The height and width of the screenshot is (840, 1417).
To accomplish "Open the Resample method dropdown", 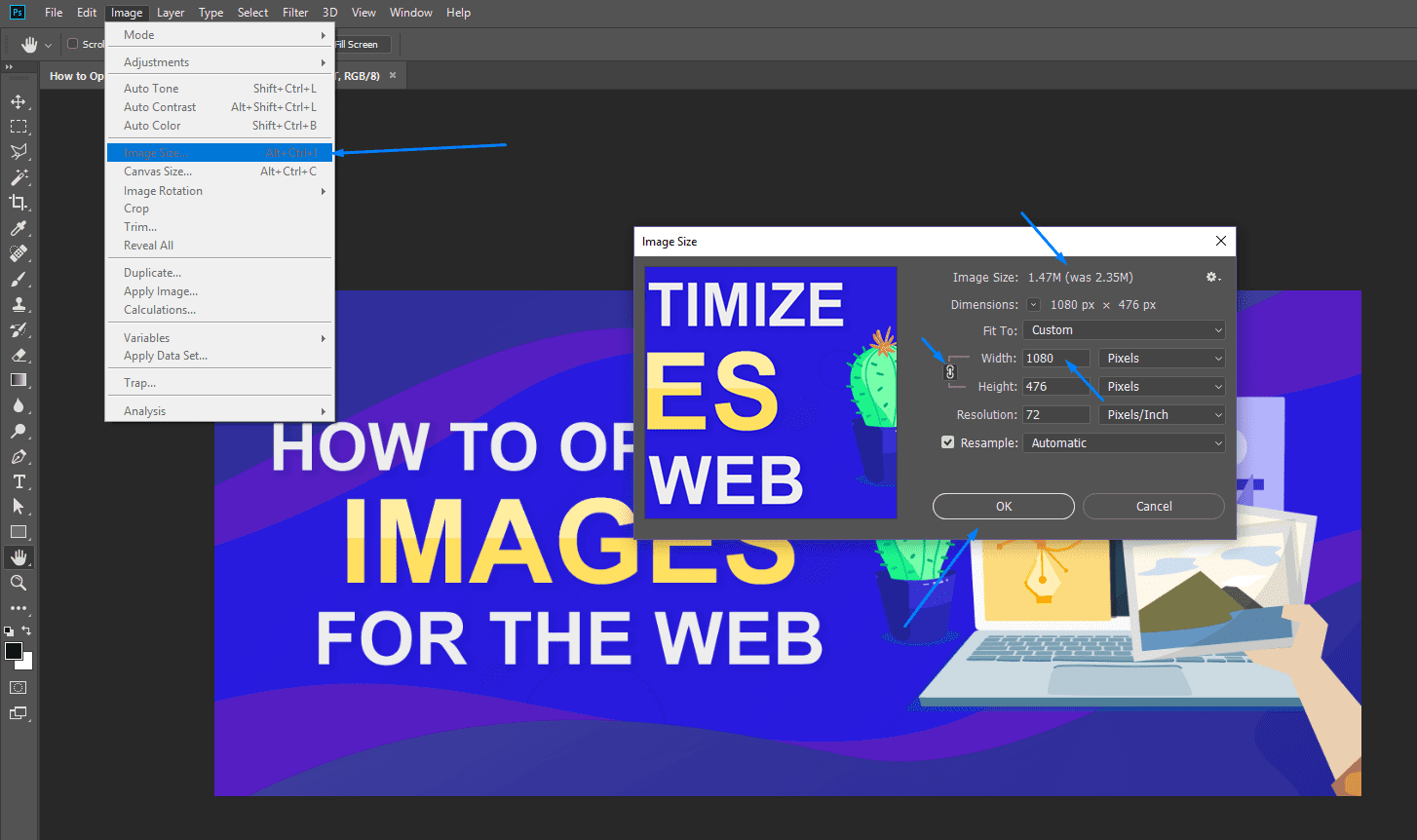I will [x=1124, y=443].
